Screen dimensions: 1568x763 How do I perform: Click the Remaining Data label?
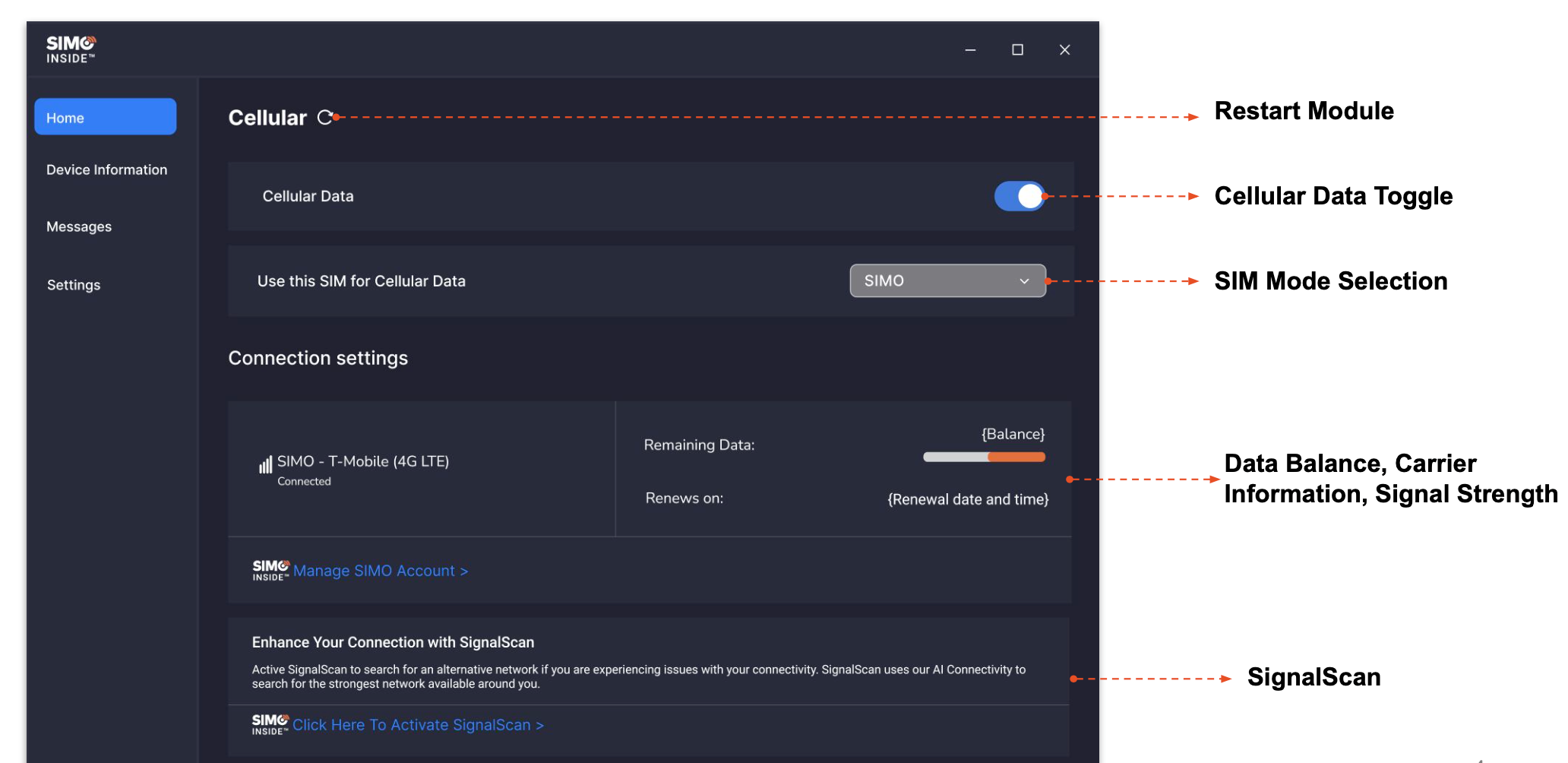pos(700,445)
